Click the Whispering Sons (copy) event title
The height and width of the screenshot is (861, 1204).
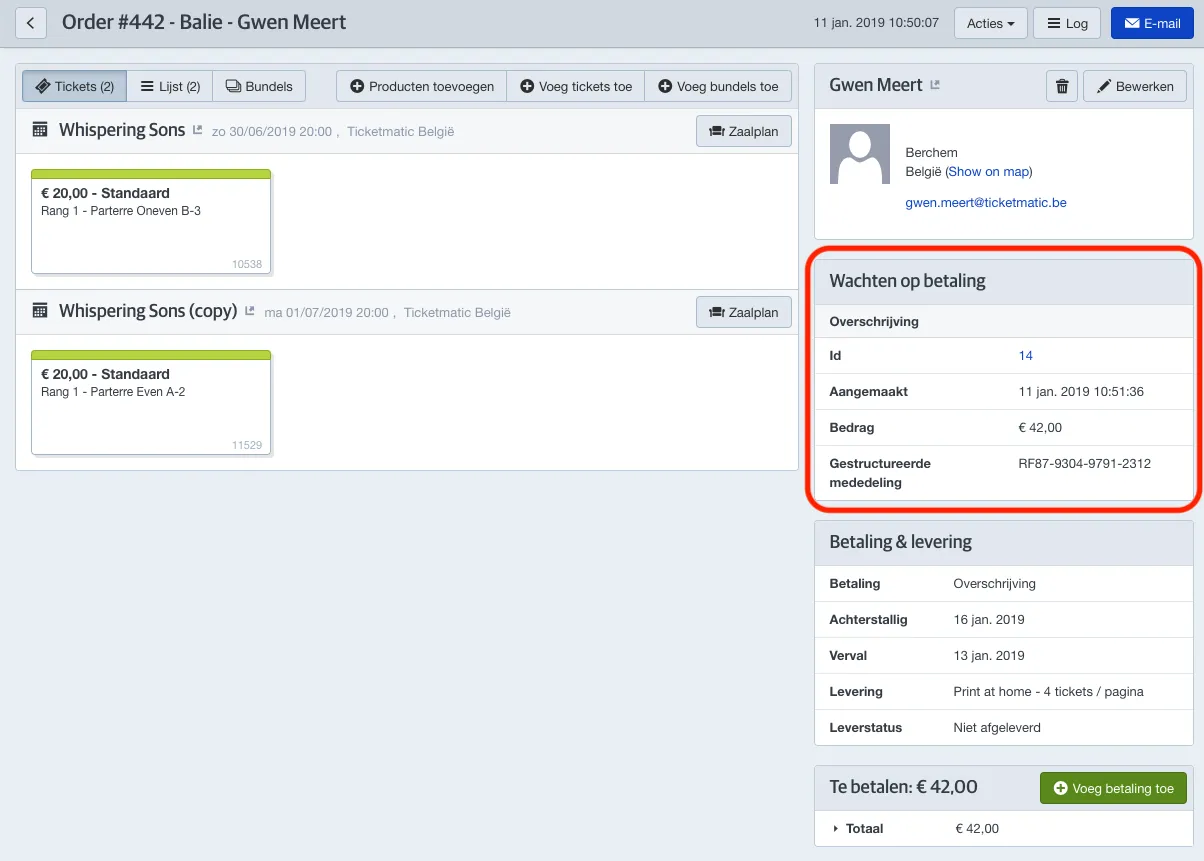coord(148,311)
